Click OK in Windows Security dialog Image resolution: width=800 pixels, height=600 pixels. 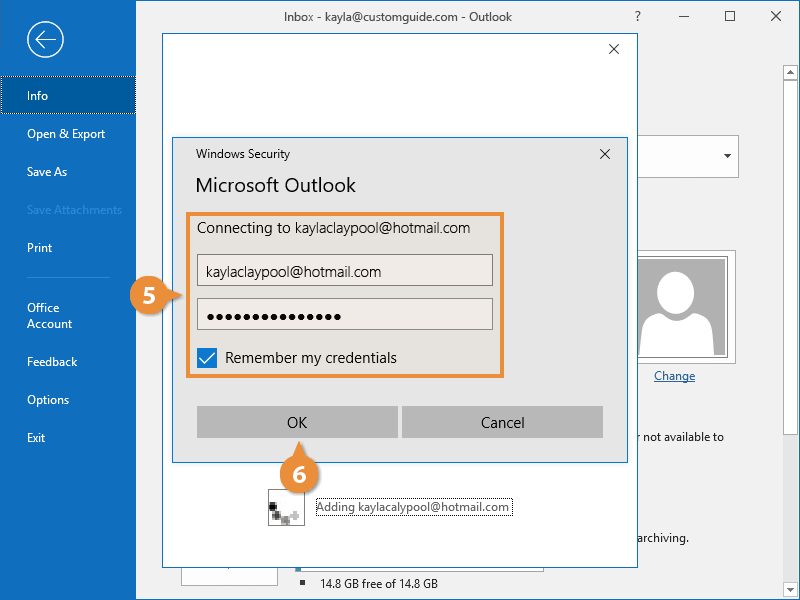point(297,422)
